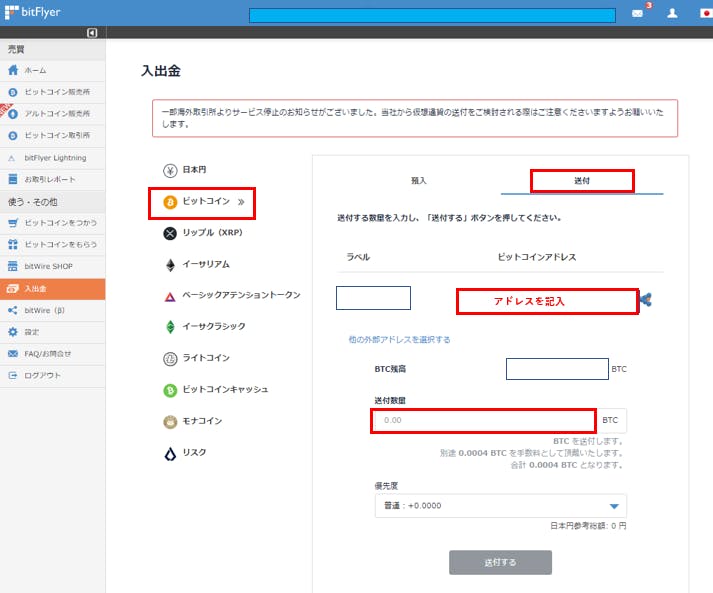Click the Japan flag language icon
Screen dimensions: 713x593
pyautogui.click(x=706, y=13)
